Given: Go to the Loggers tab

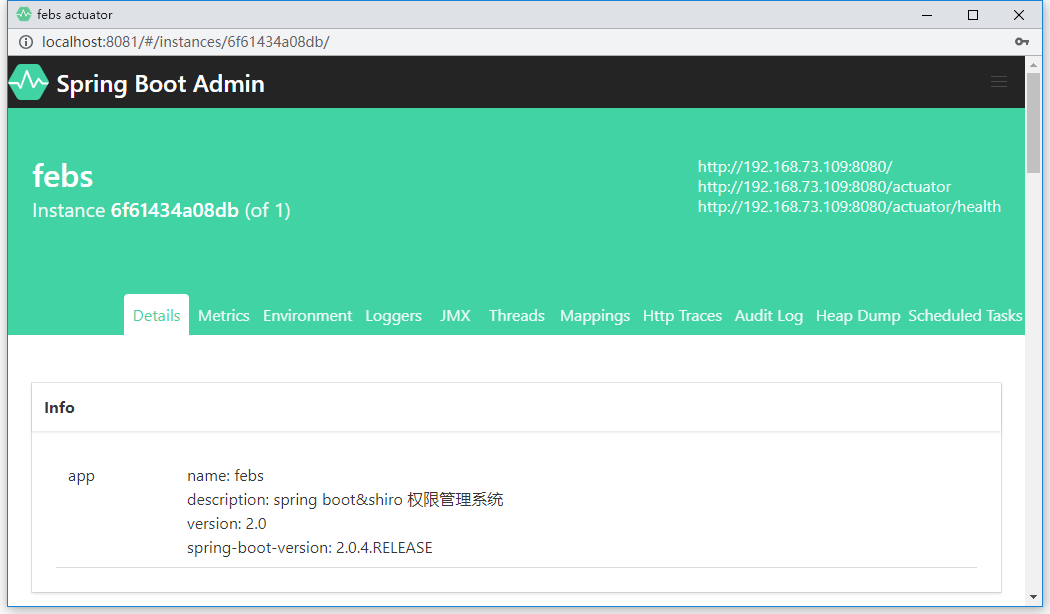Looking at the screenshot, I should (x=393, y=316).
